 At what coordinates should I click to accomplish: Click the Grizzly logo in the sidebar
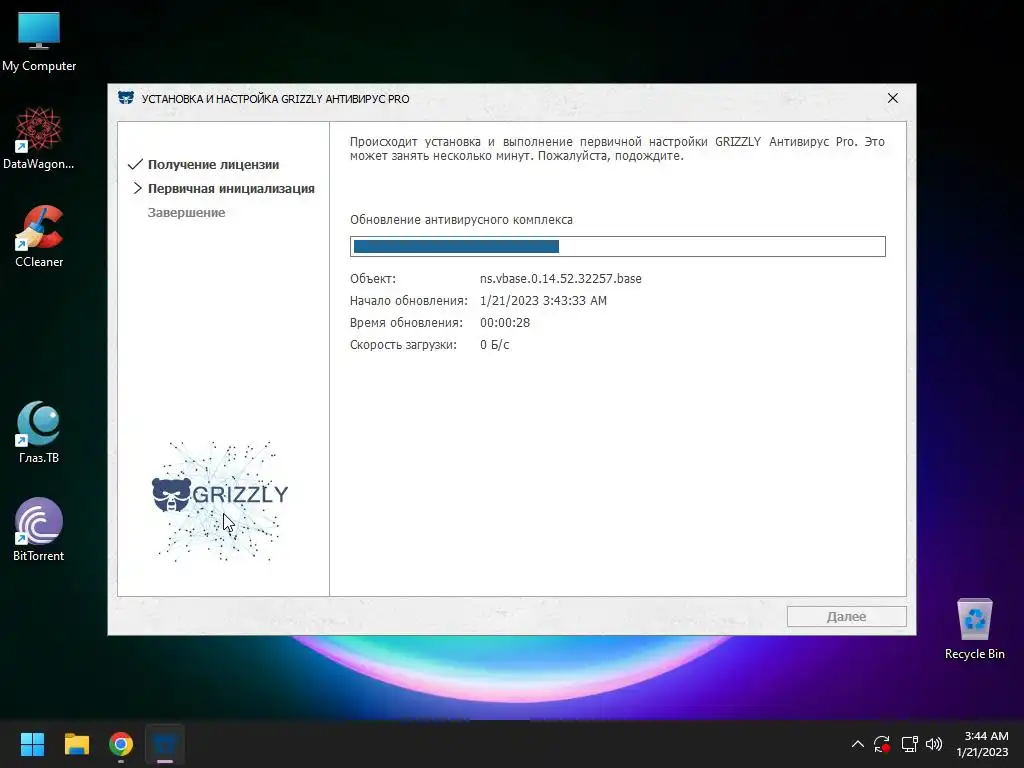point(219,501)
